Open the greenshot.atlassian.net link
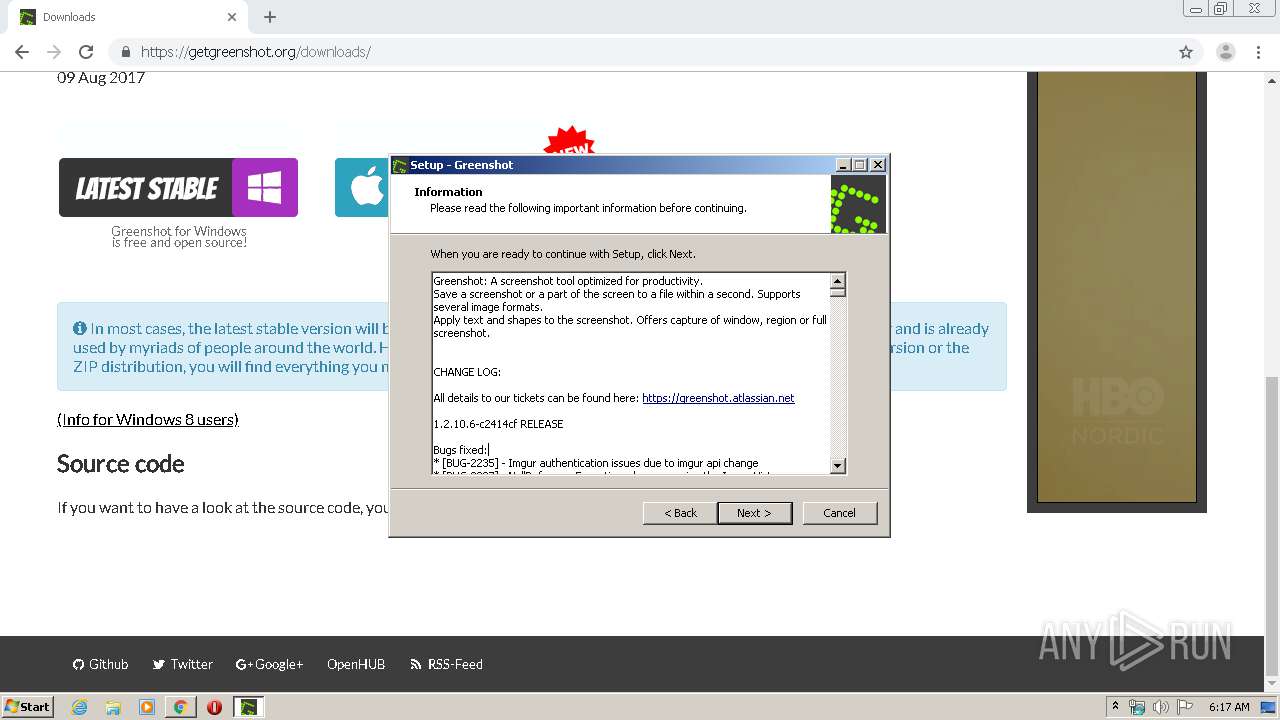1280x720 pixels. (718, 398)
